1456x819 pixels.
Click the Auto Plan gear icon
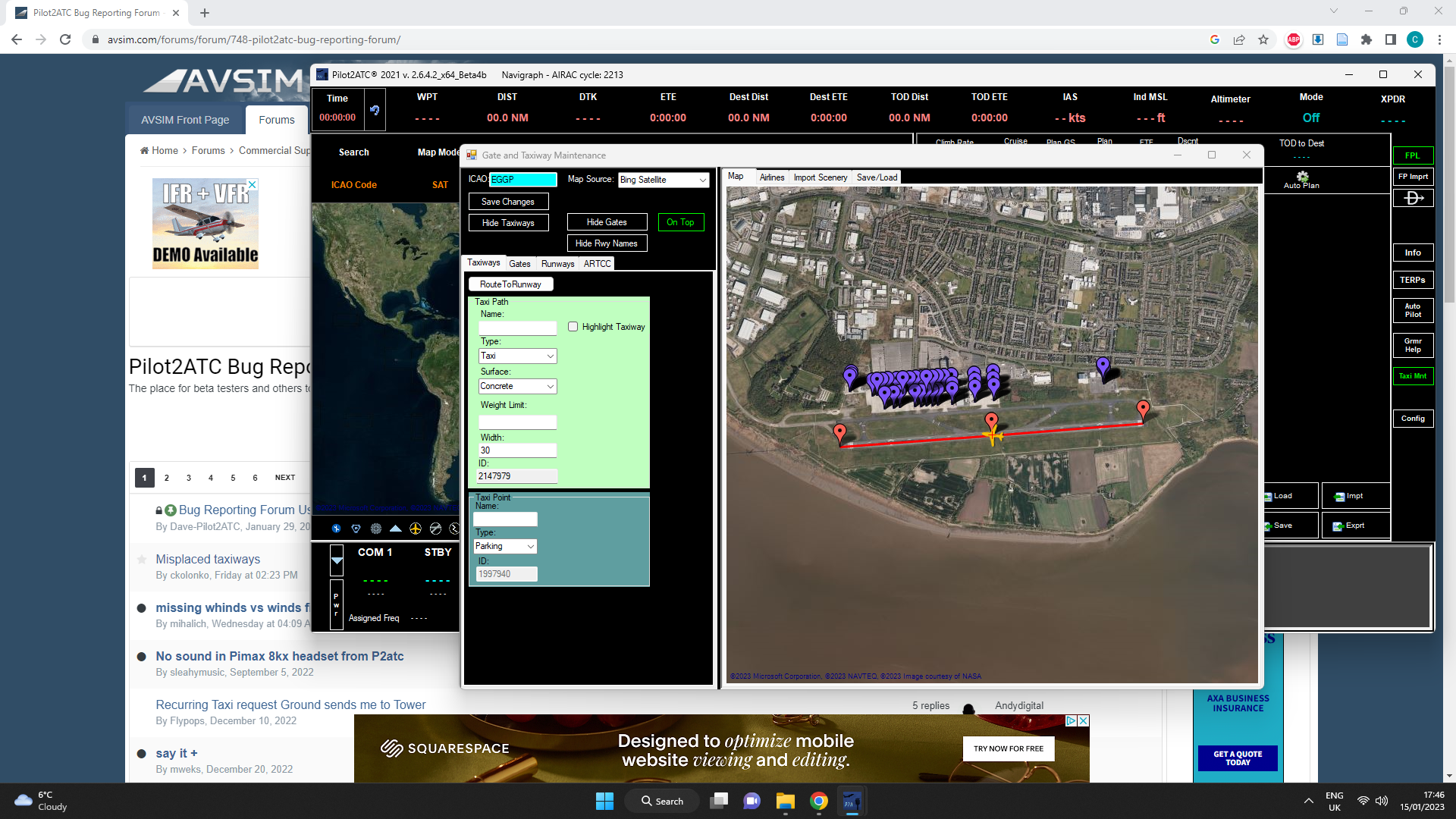click(x=1302, y=176)
